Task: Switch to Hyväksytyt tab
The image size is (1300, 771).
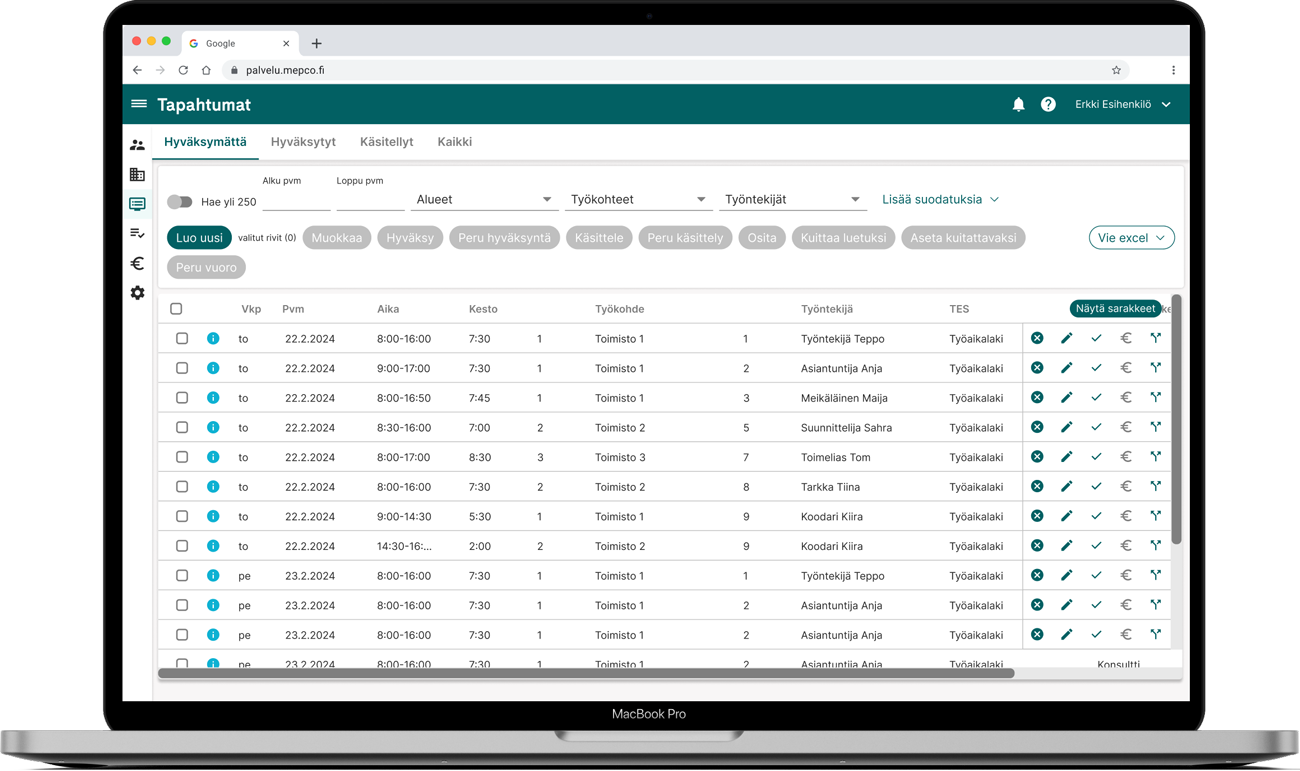Action: (x=303, y=142)
